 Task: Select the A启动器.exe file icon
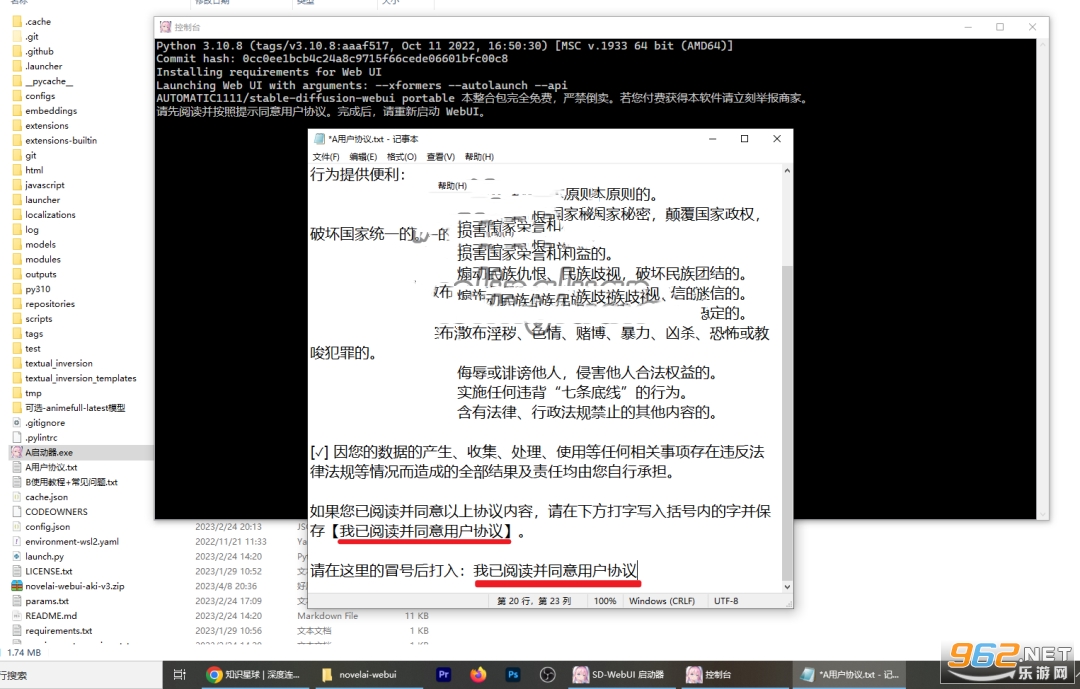point(17,452)
